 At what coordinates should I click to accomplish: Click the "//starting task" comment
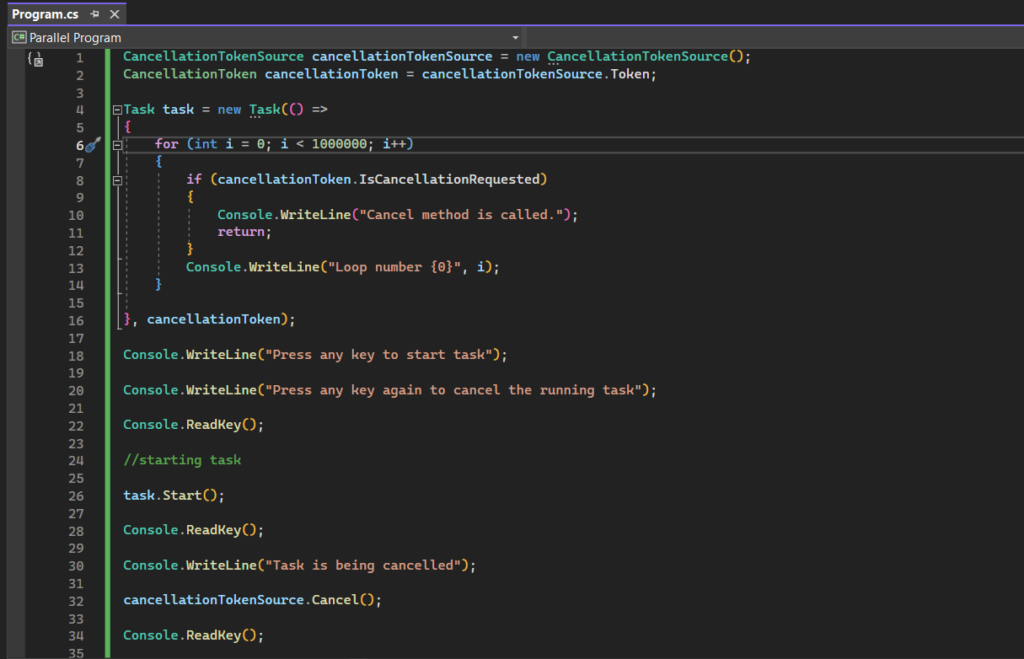click(182, 460)
